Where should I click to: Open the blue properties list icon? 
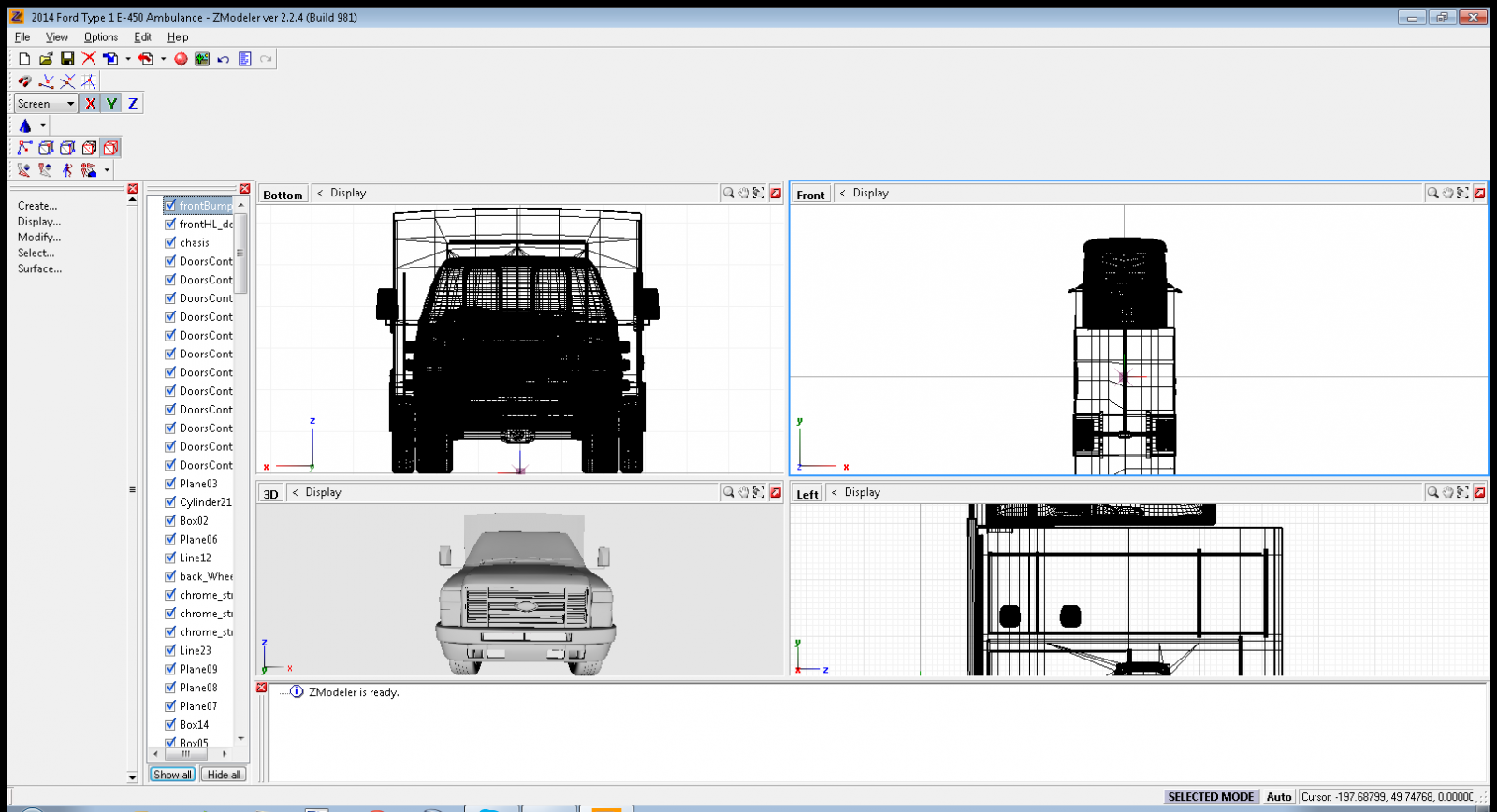[x=245, y=59]
